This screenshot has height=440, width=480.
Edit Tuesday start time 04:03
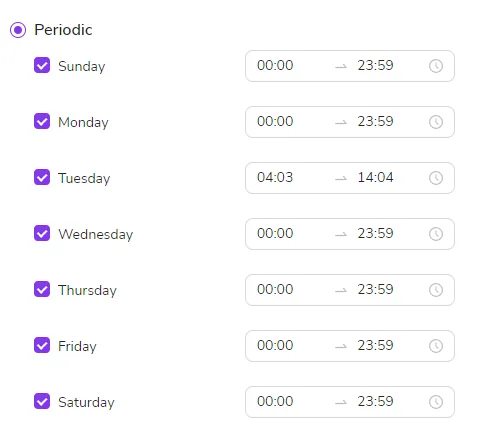pos(275,177)
